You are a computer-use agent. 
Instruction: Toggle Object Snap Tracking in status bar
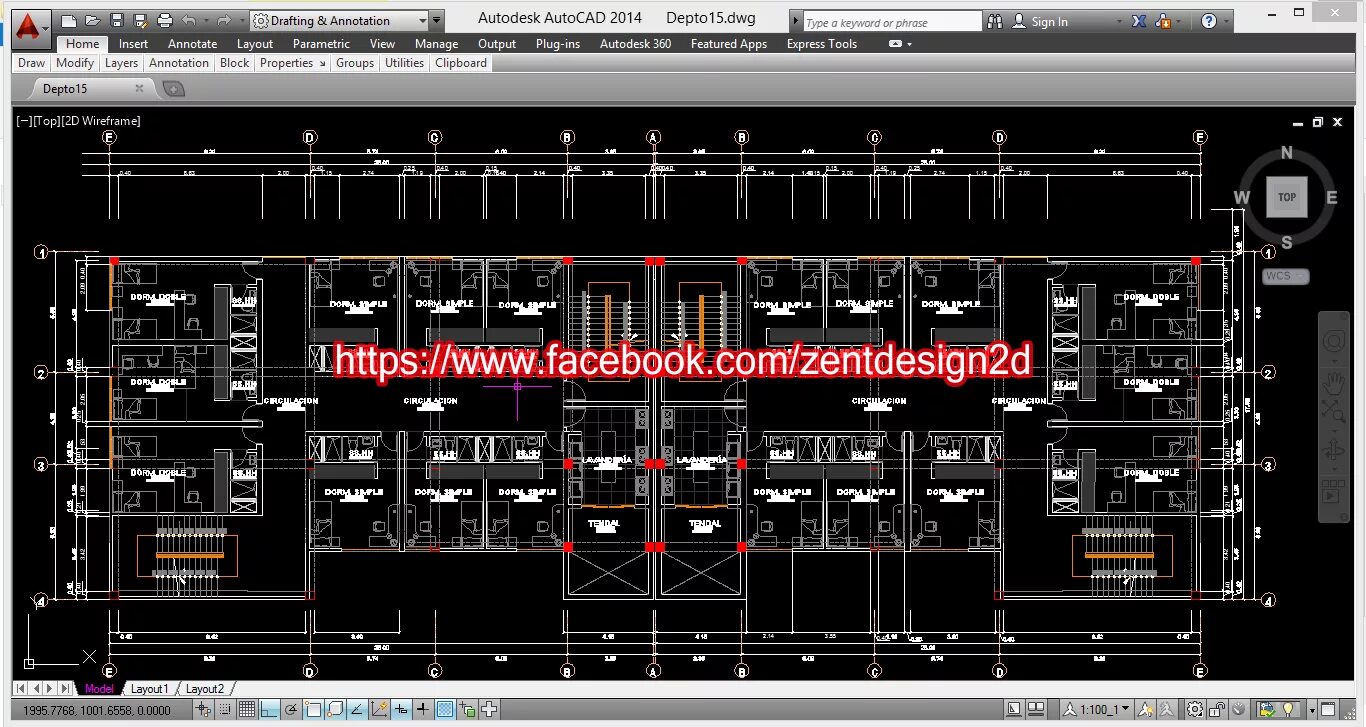(356, 710)
